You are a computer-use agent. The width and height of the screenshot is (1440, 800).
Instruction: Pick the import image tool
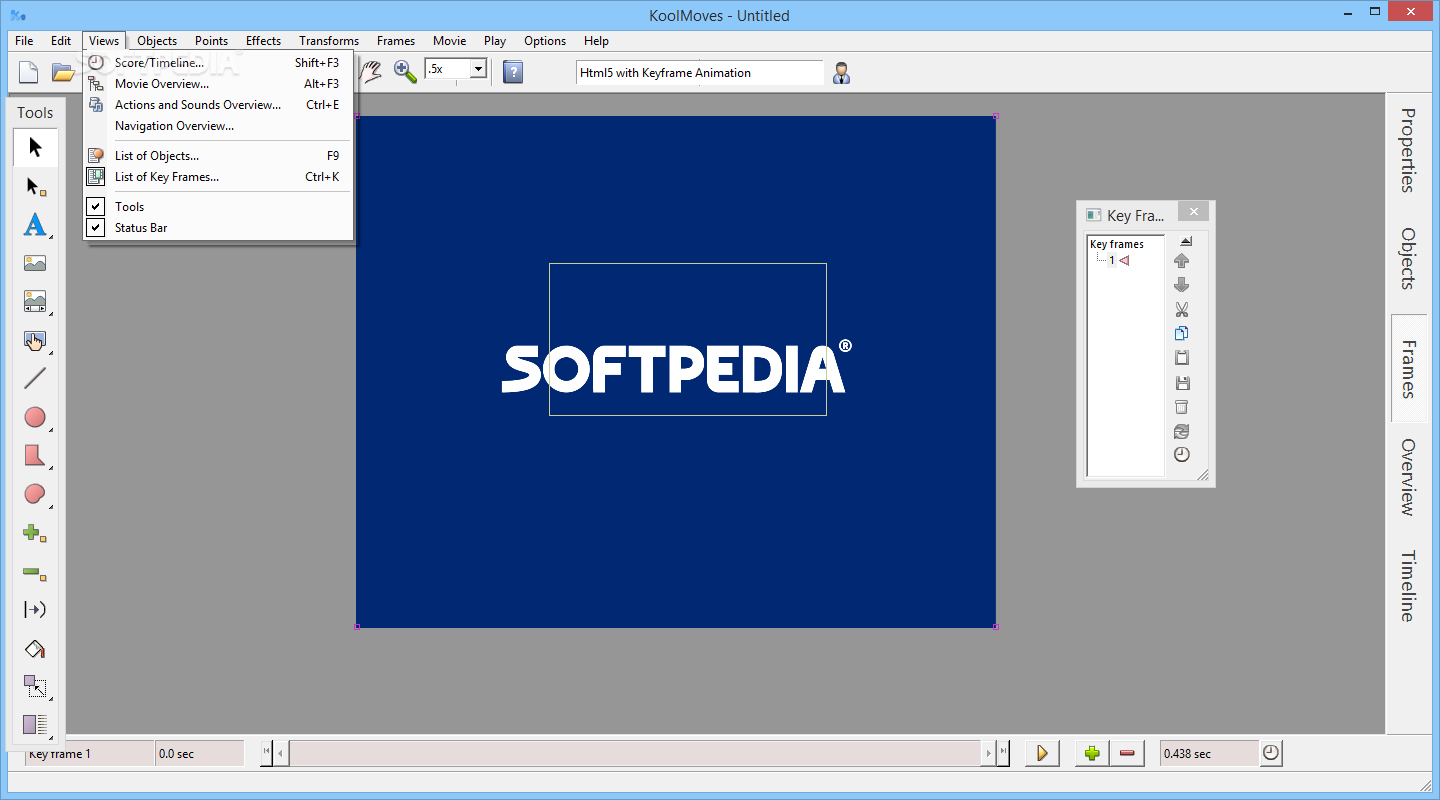coord(35,264)
